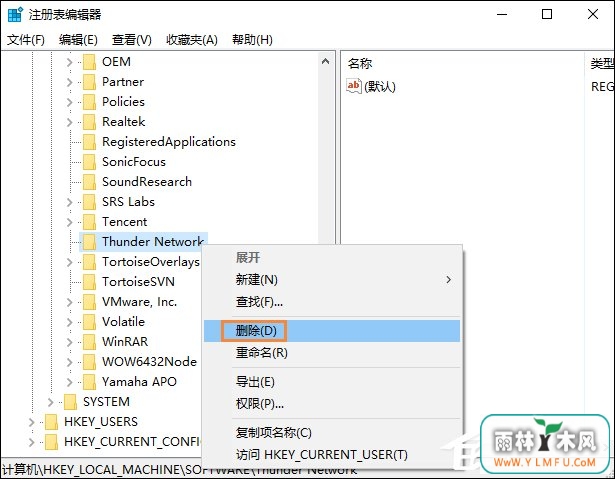Click the Tencent folder icon

point(89,222)
